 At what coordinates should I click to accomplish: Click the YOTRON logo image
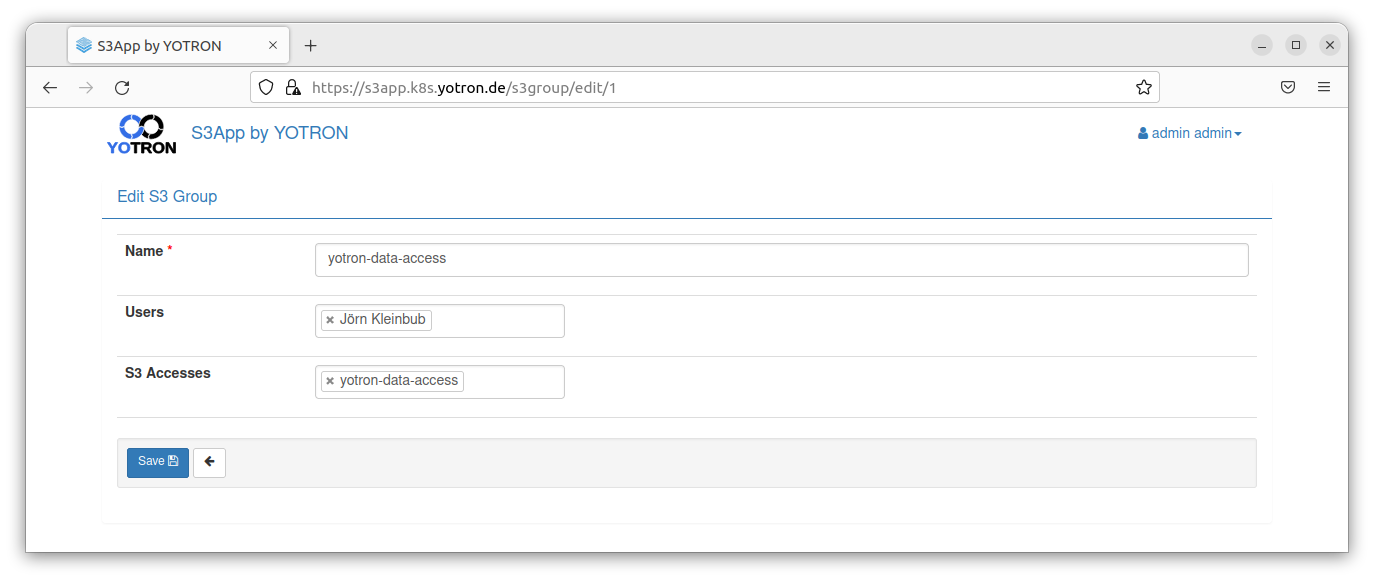[x=141, y=134]
